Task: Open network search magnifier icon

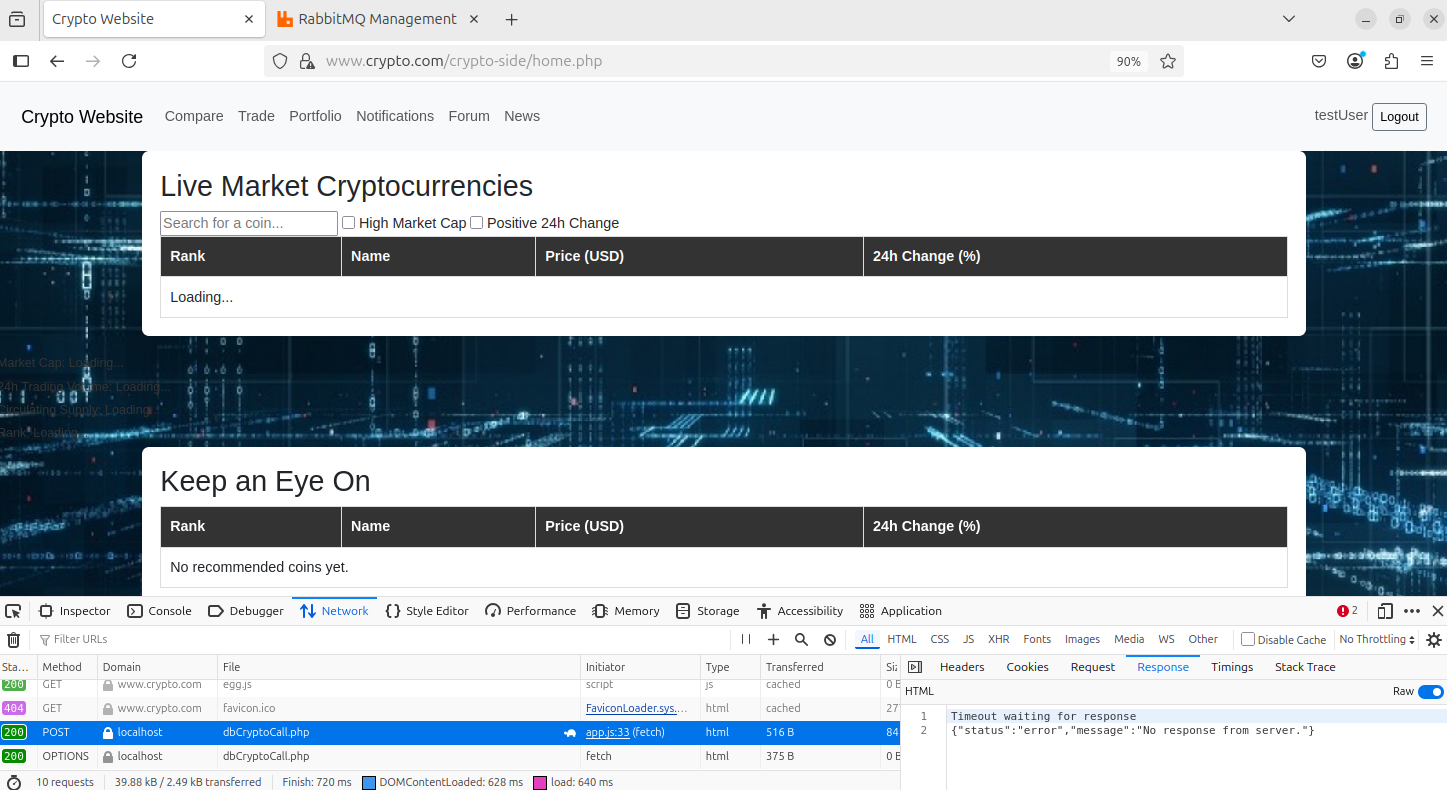Action: pos(801,640)
